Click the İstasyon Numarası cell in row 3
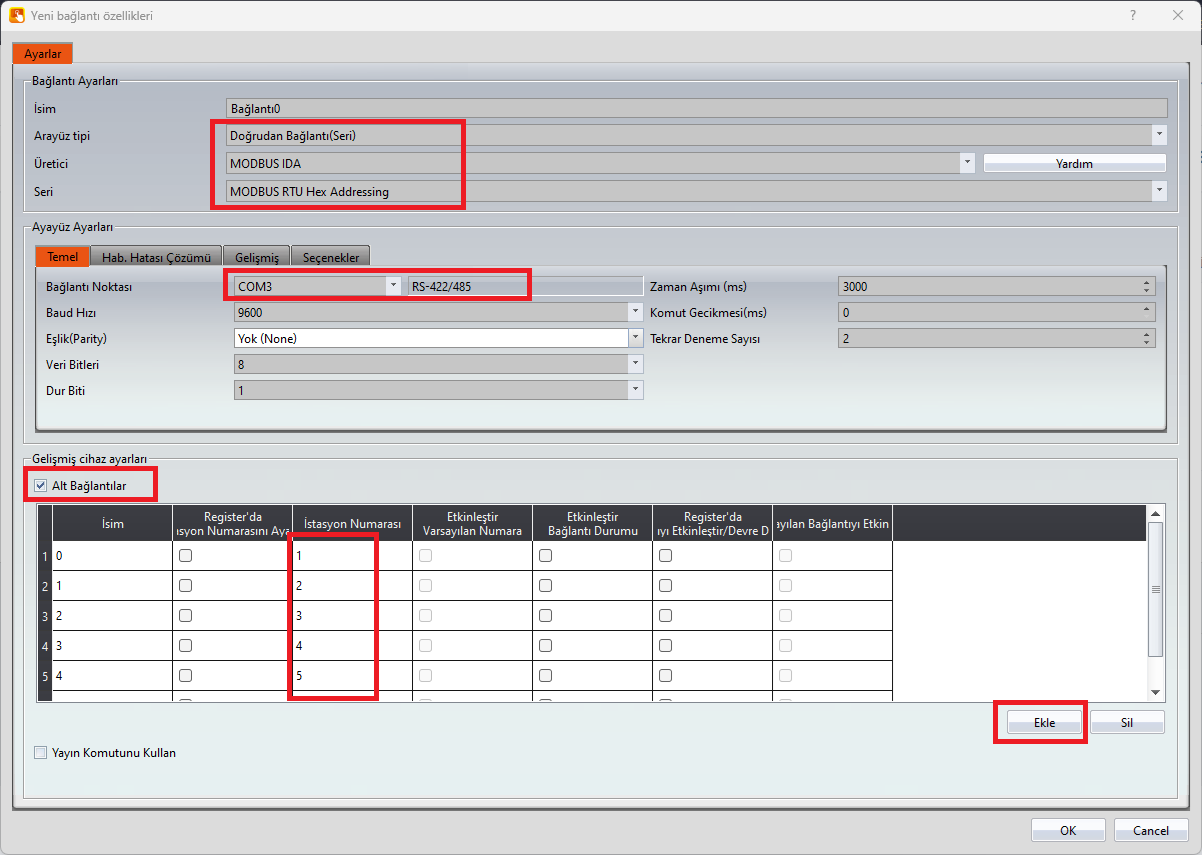Screen dimensions: 1202x855 (x=333, y=616)
